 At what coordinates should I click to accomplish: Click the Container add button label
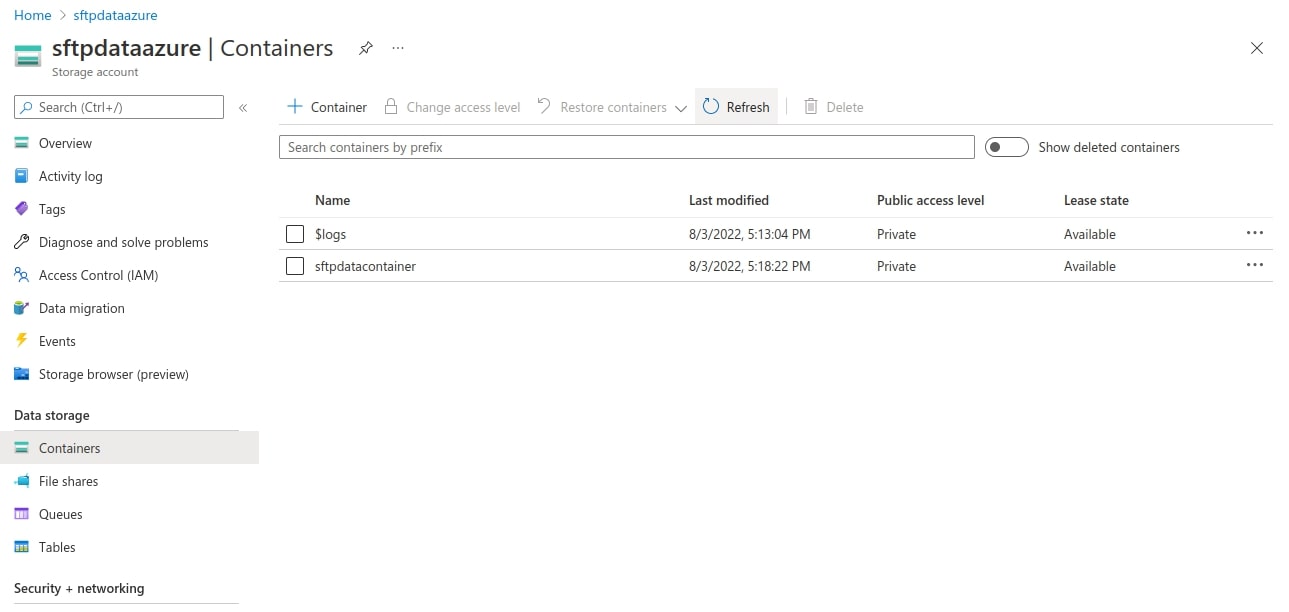[339, 107]
